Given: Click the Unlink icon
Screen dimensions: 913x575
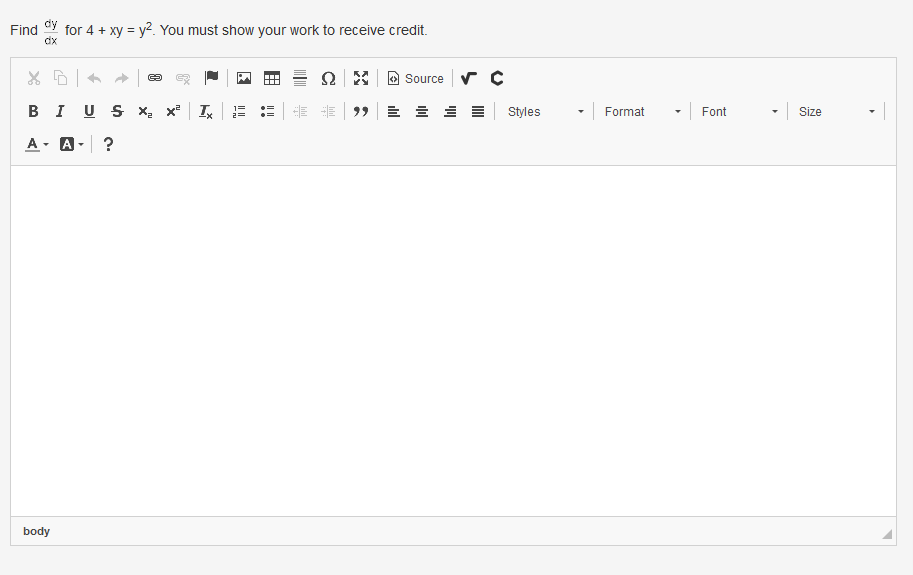Looking at the screenshot, I should pyautogui.click(x=183, y=78).
